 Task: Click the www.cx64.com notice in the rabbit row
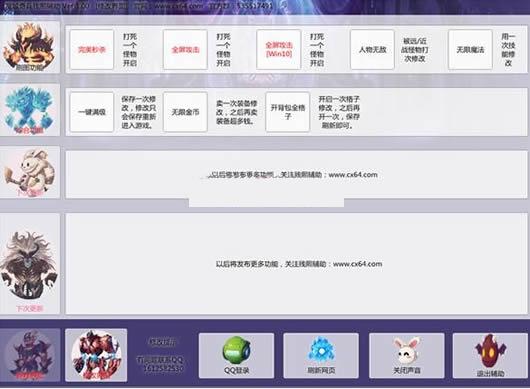(292, 175)
